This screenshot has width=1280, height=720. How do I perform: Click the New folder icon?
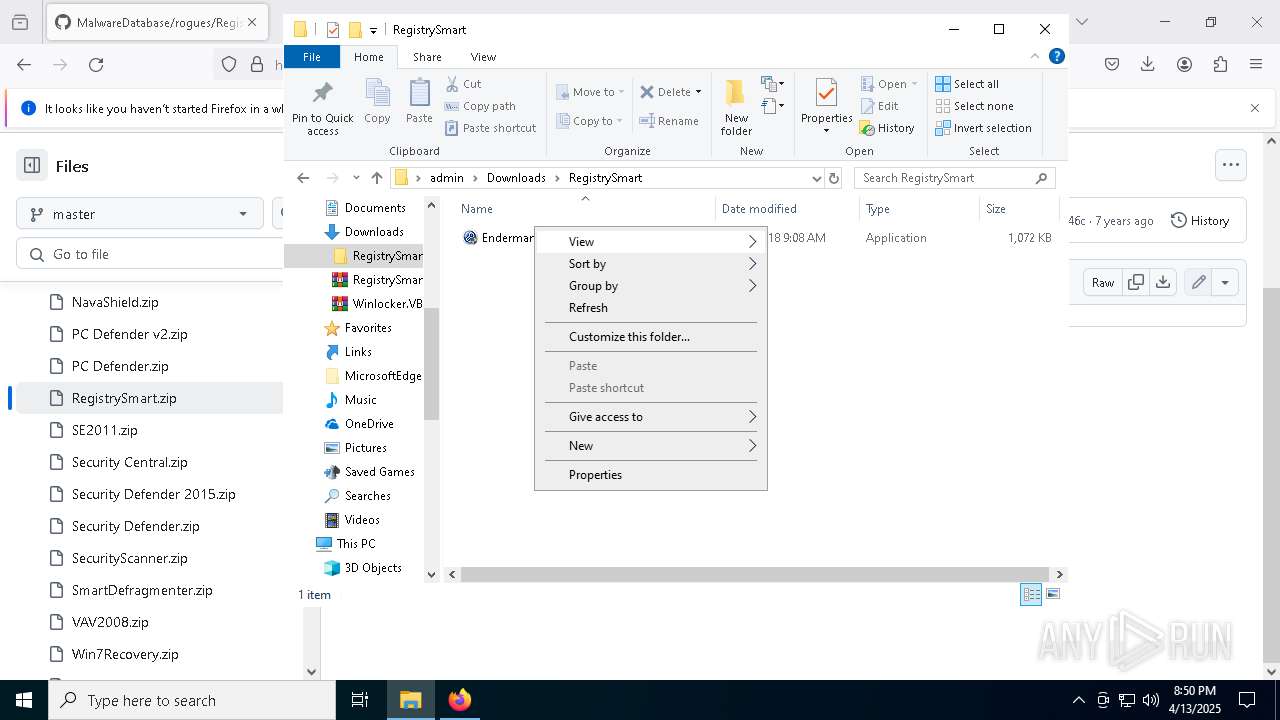click(735, 92)
